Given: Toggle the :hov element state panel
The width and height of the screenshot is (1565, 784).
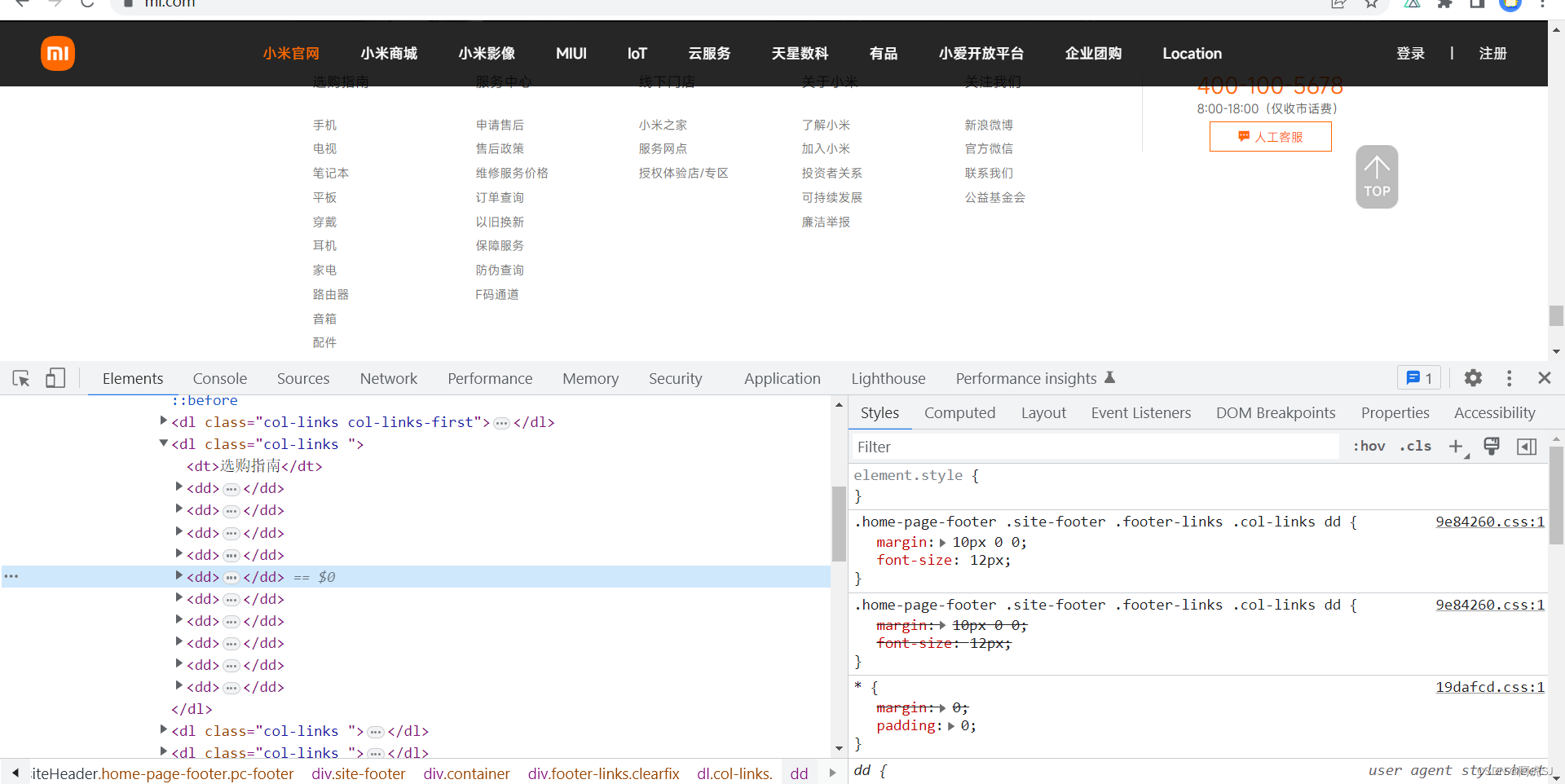Looking at the screenshot, I should click(1369, 446).
